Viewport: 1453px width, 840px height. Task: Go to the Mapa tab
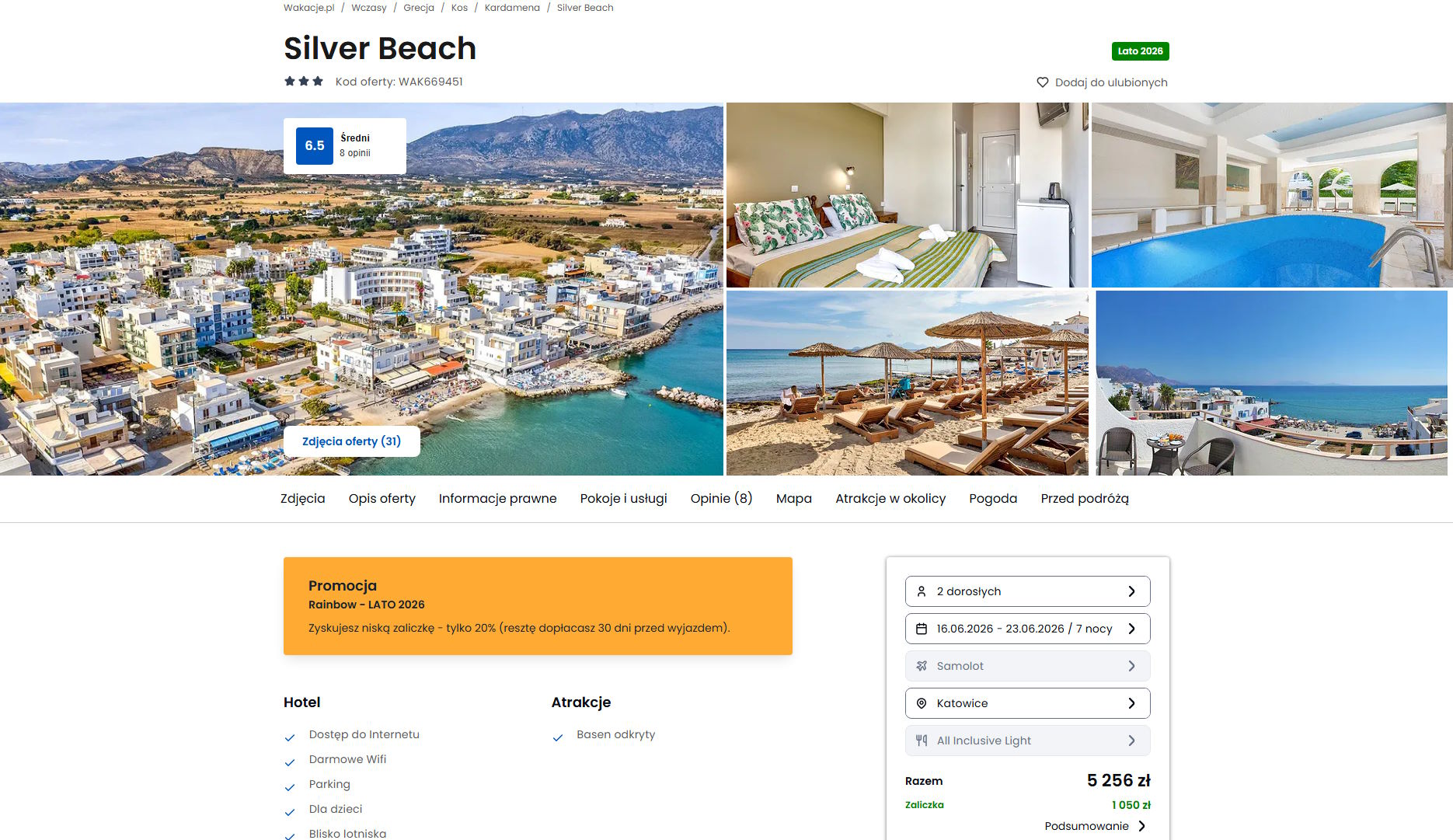click(x=794, y=499)
